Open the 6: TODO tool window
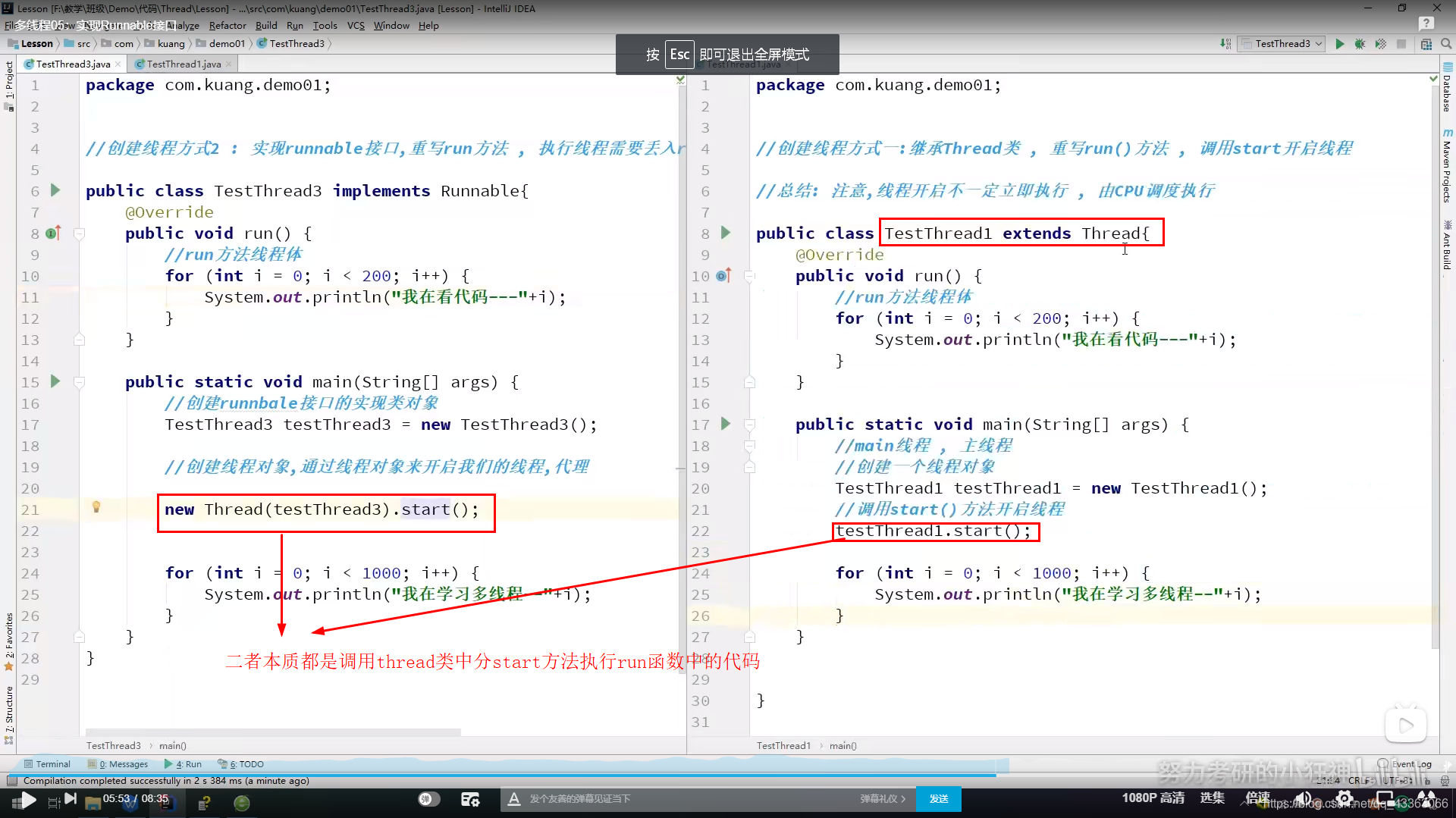 [x=240, y=764]
